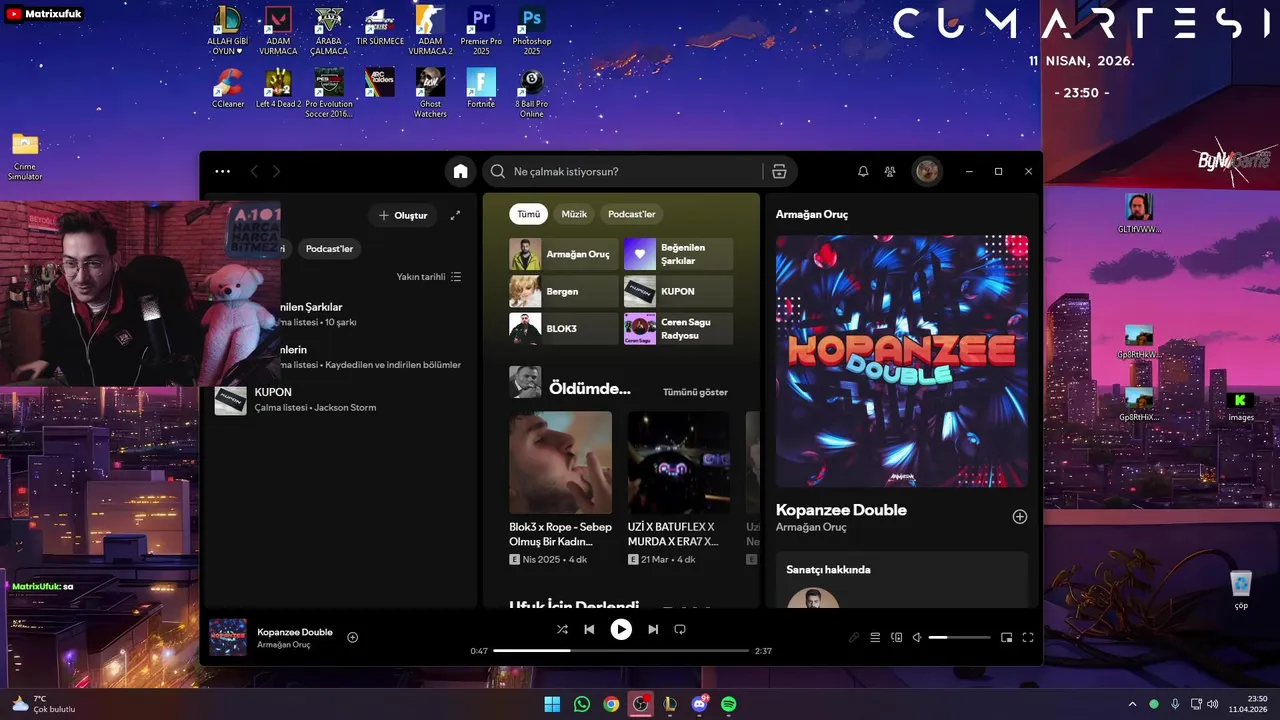Open CCleaner desktop icon

[x=228, y=88]
